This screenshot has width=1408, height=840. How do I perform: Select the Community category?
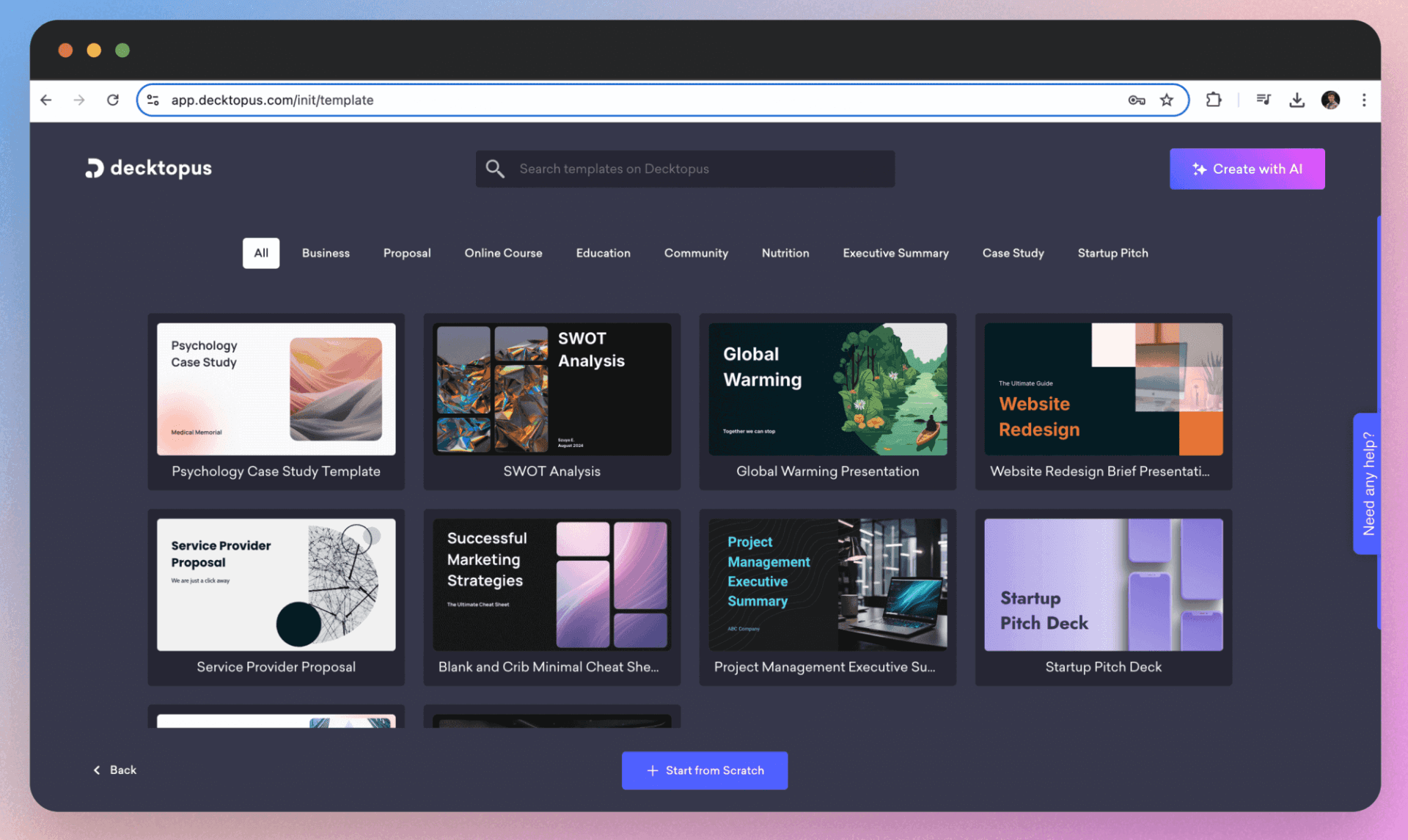[696, 253]
